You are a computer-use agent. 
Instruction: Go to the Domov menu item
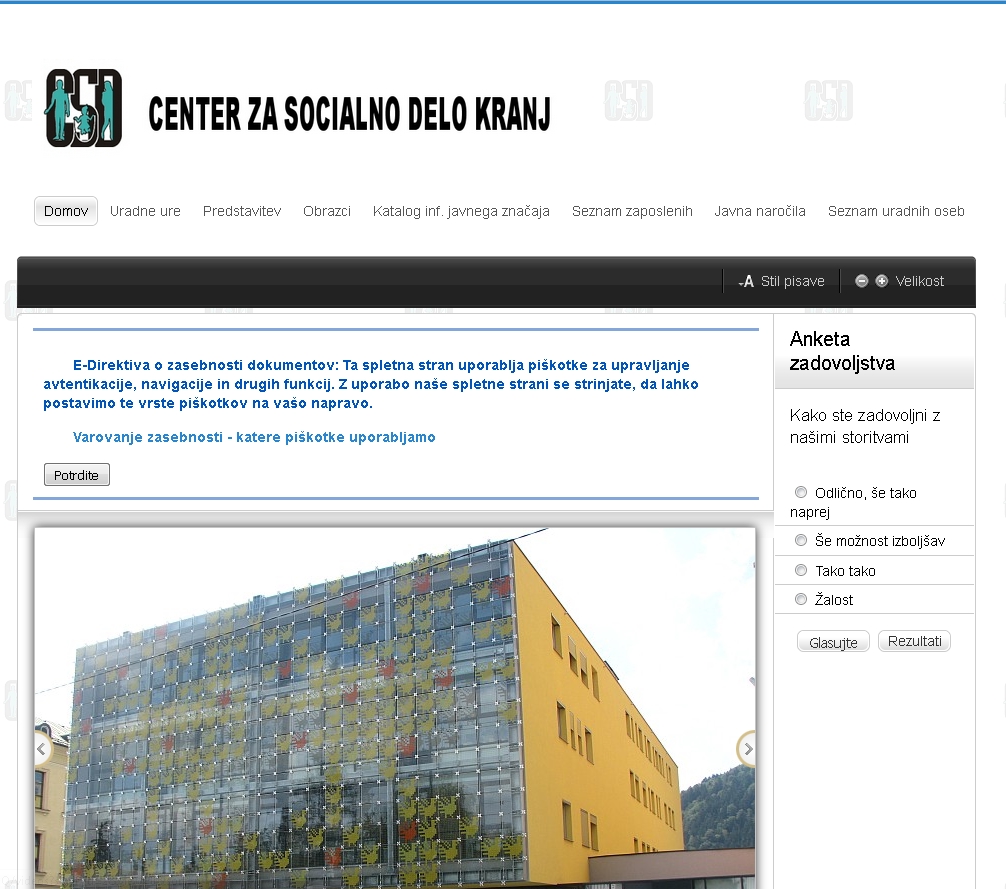click(x=66, y=211)
